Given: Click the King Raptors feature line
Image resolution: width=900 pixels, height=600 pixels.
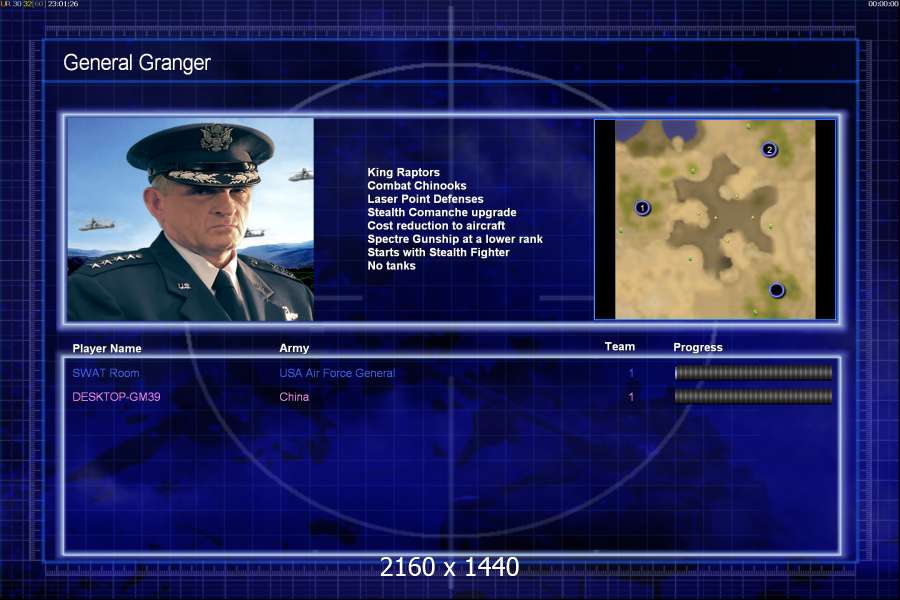Looking at the screenshot, I should 404,172.
